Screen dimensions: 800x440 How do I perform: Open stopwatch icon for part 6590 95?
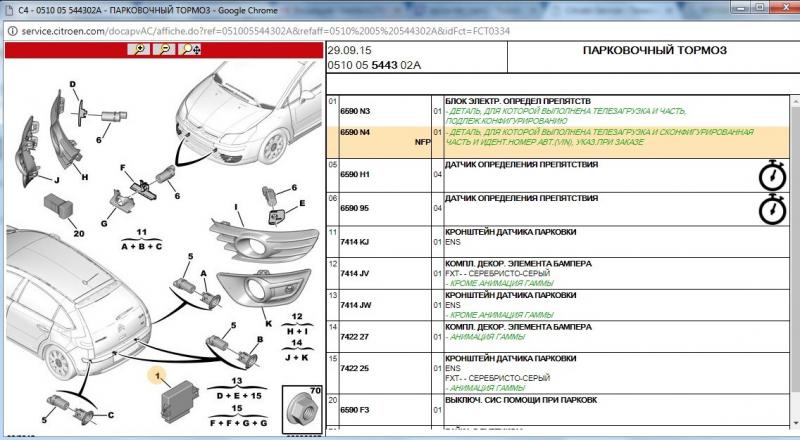[x=772, y=209]
